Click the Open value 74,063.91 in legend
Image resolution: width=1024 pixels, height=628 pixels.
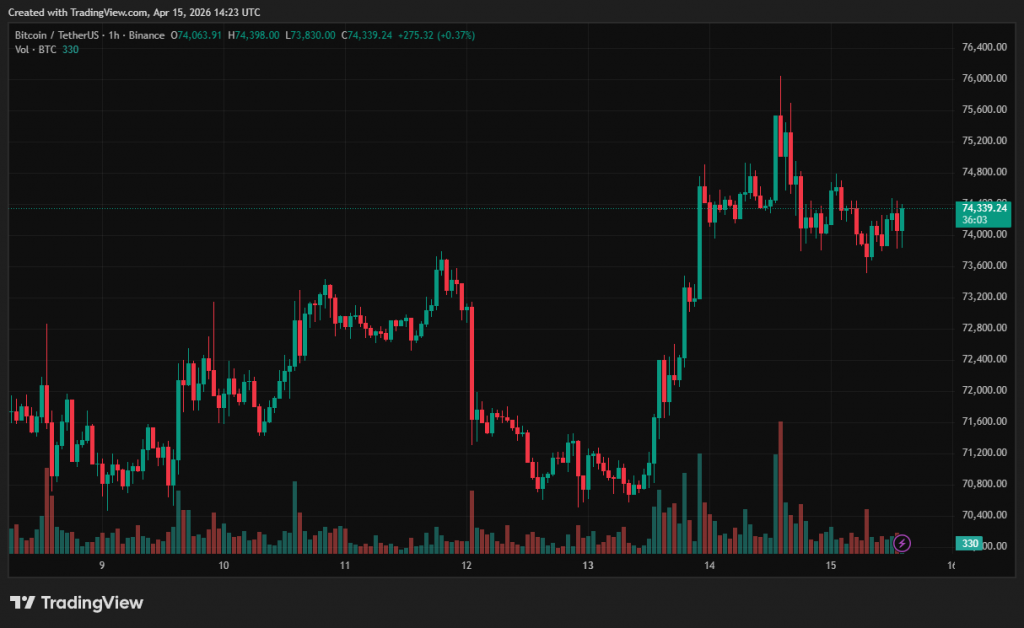(201, 35)
